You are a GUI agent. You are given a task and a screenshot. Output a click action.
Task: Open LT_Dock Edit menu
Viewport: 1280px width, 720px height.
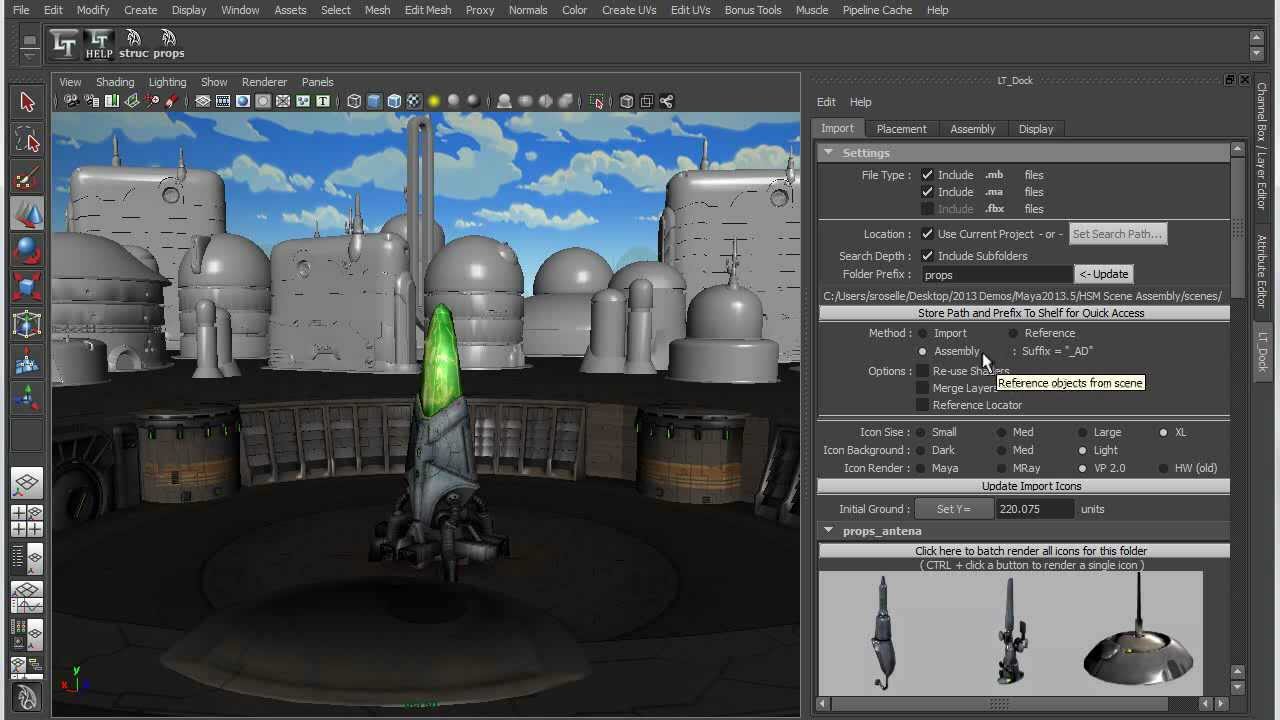[x=826, y=102]
